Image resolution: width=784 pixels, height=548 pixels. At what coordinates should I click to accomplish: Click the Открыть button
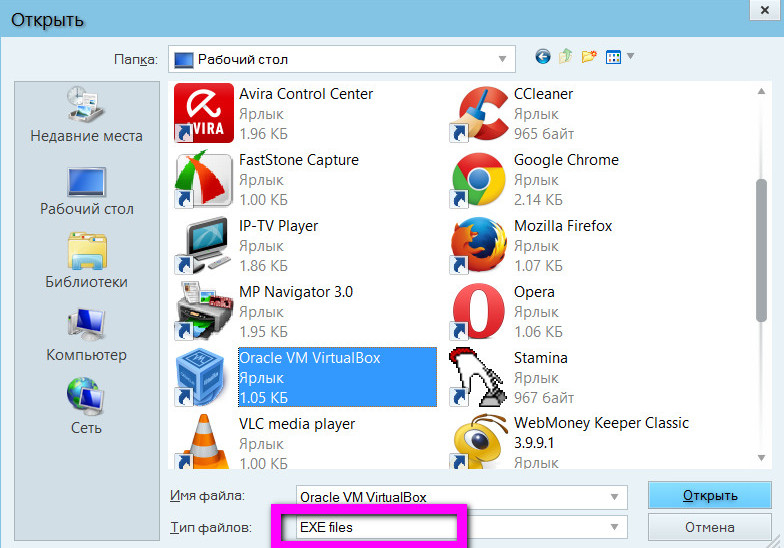[710, 496]
